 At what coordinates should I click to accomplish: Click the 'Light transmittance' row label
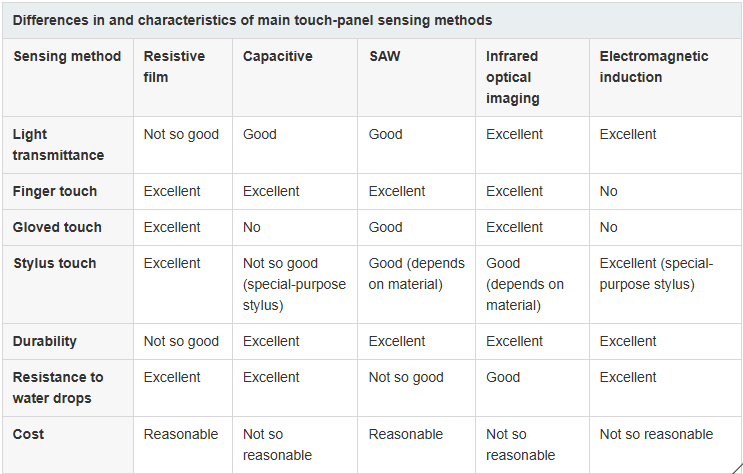tap(58, 145)
